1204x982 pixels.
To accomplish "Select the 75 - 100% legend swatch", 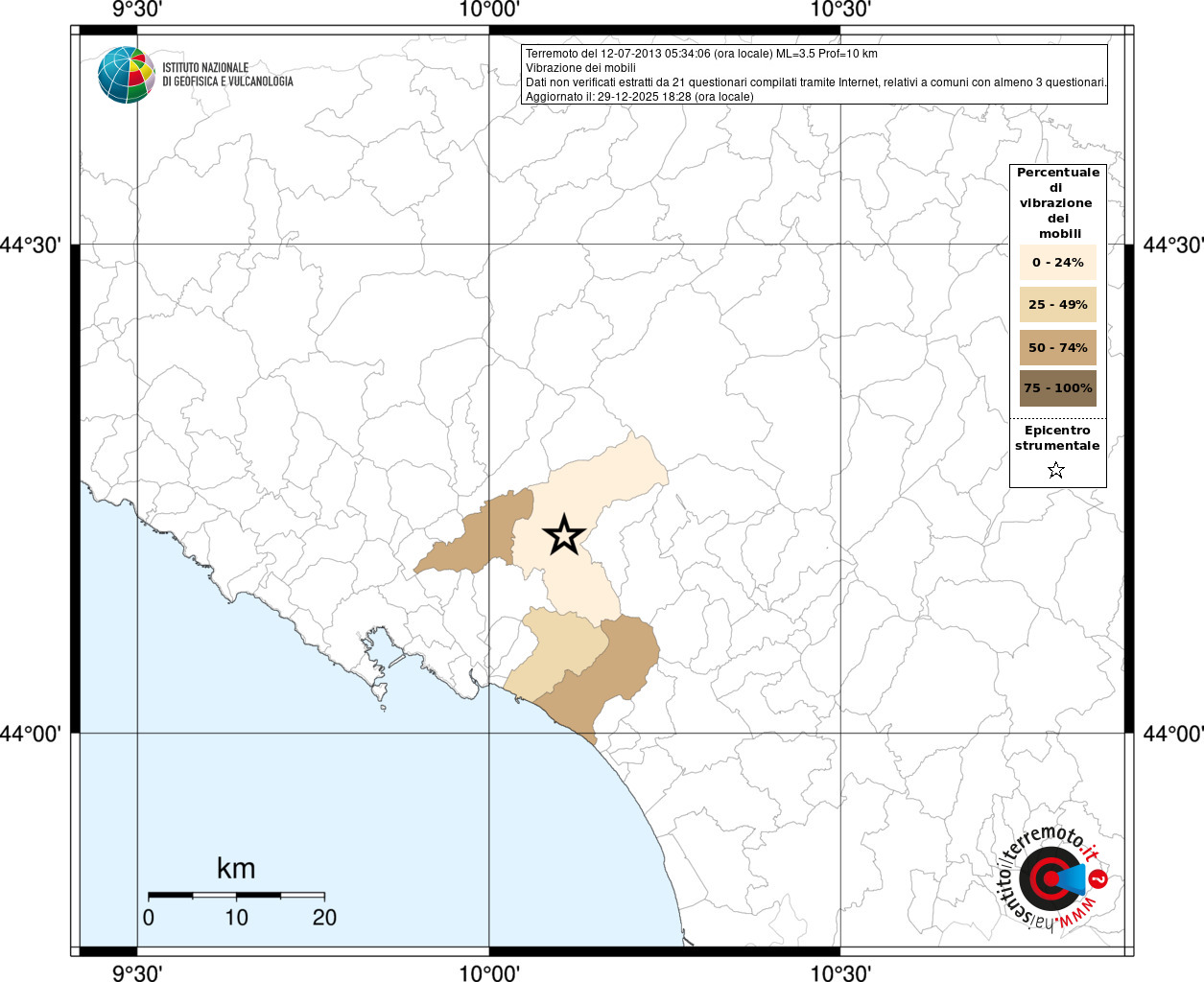I will click(x=1057, y=388).
